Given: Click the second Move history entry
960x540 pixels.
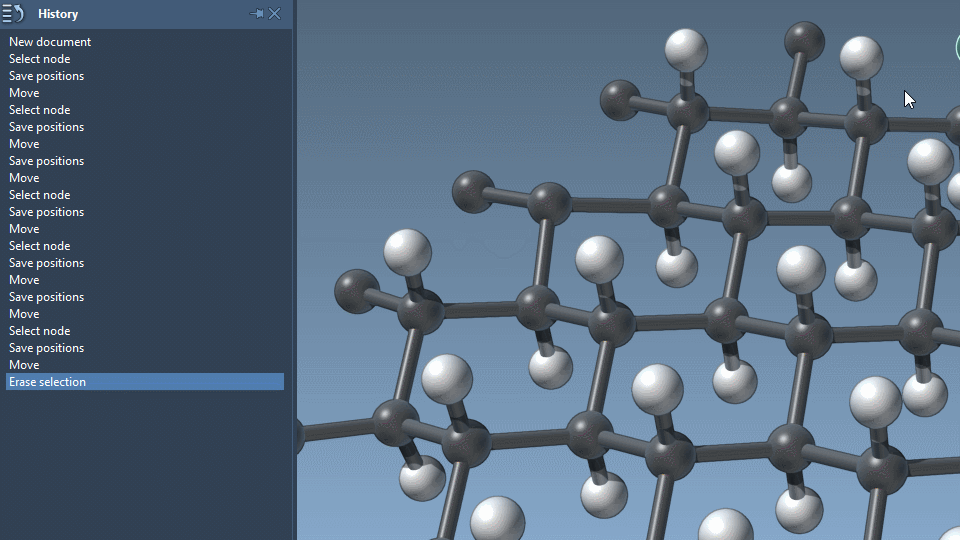Looking at the screenshot, I should pos(24,144).
